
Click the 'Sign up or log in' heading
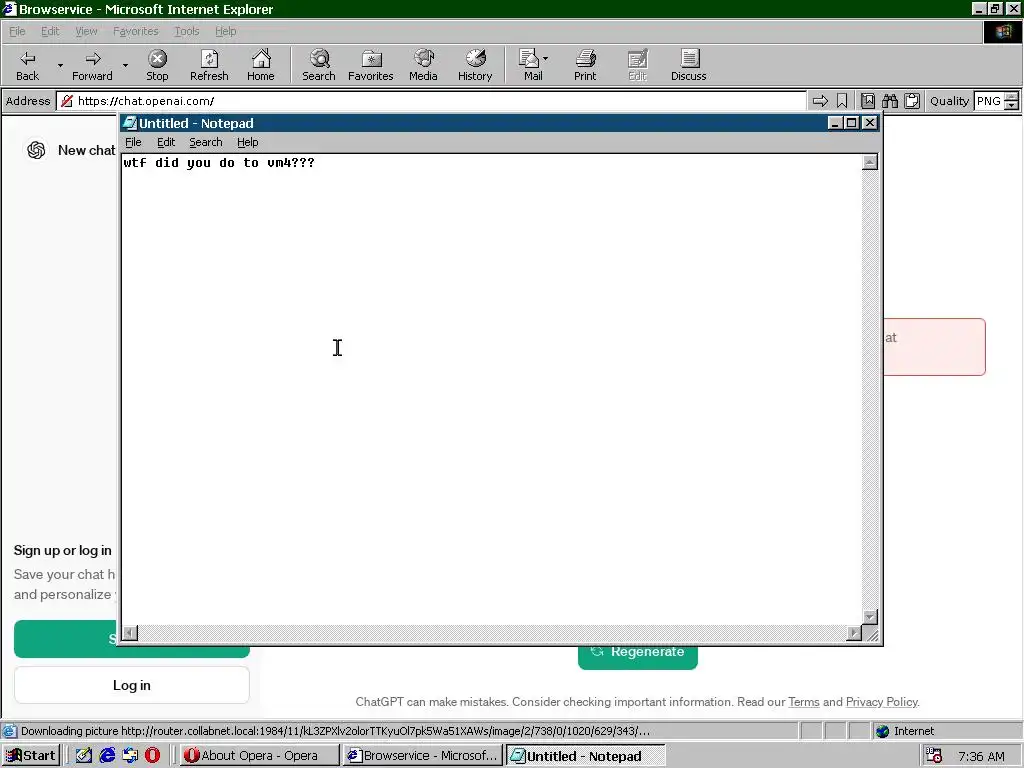[x=63, y=551]
